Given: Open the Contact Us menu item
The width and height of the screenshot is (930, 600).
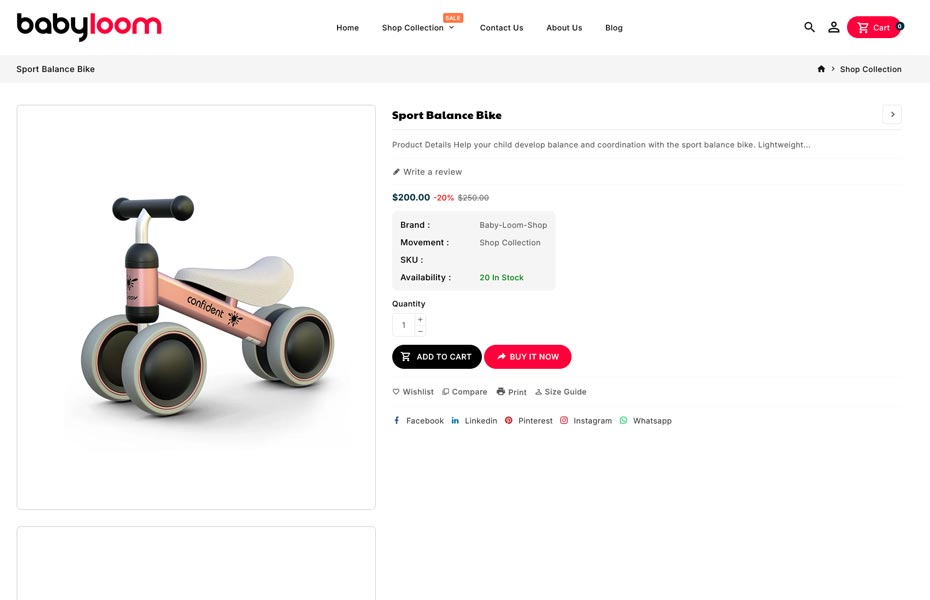Looking at the screenshot, I should pos(501,28).
